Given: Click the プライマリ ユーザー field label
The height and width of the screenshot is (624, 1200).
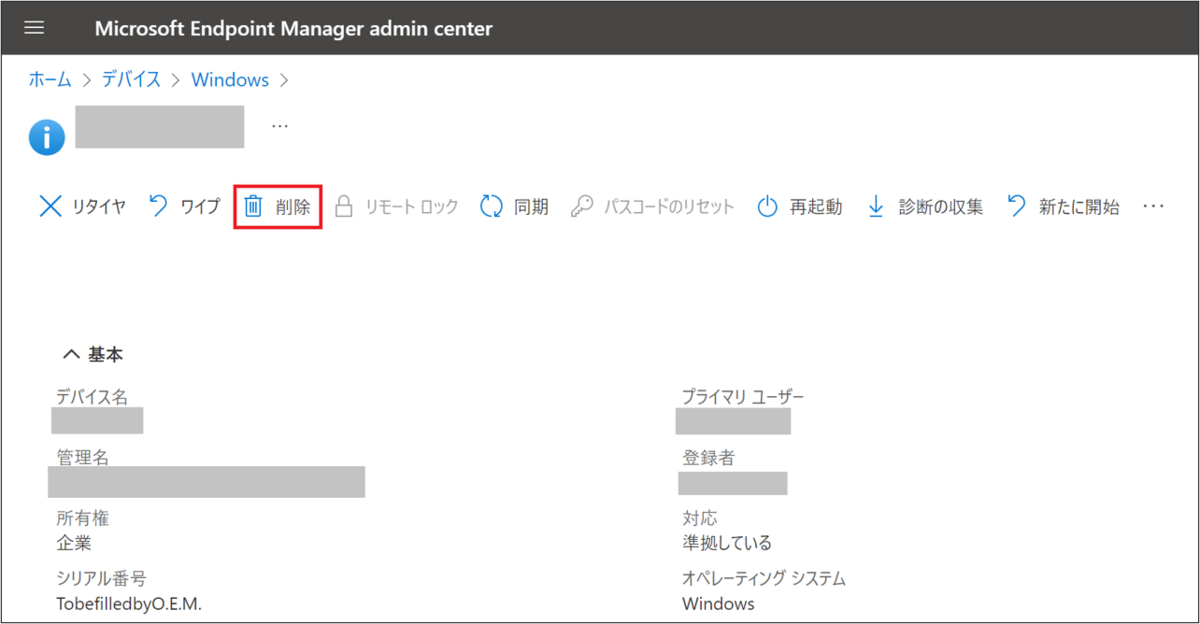Looking at the screenshot, I should click(743, 397).
